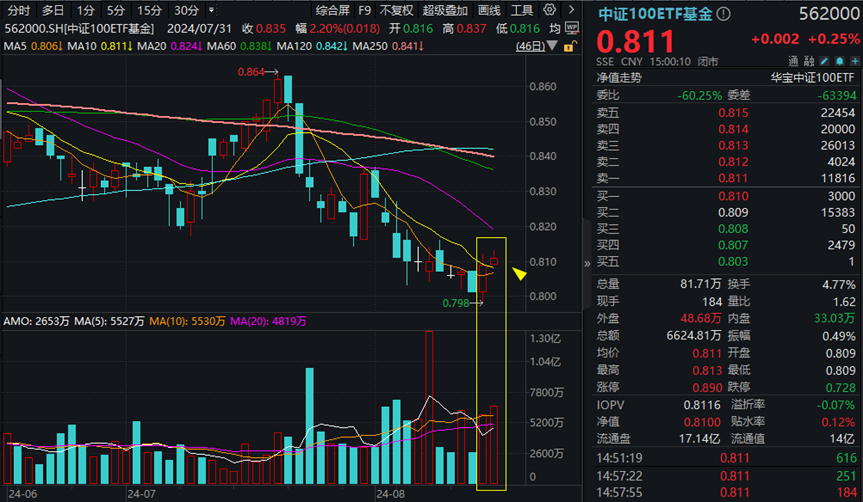Toggle 超级叠加 overlay mode
The height and width of the screenshot is (502, 863).
tap(445, 10)
